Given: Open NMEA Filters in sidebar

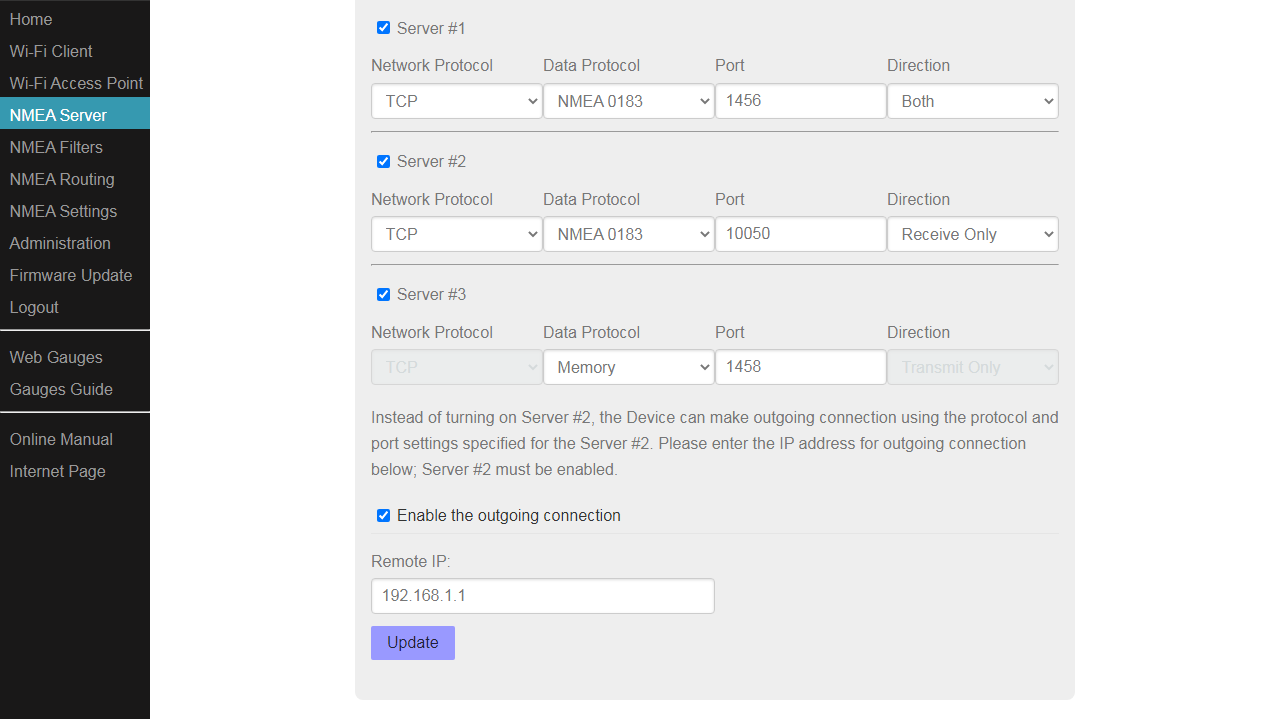Looking at the screenshot, I should pos(56,147).
